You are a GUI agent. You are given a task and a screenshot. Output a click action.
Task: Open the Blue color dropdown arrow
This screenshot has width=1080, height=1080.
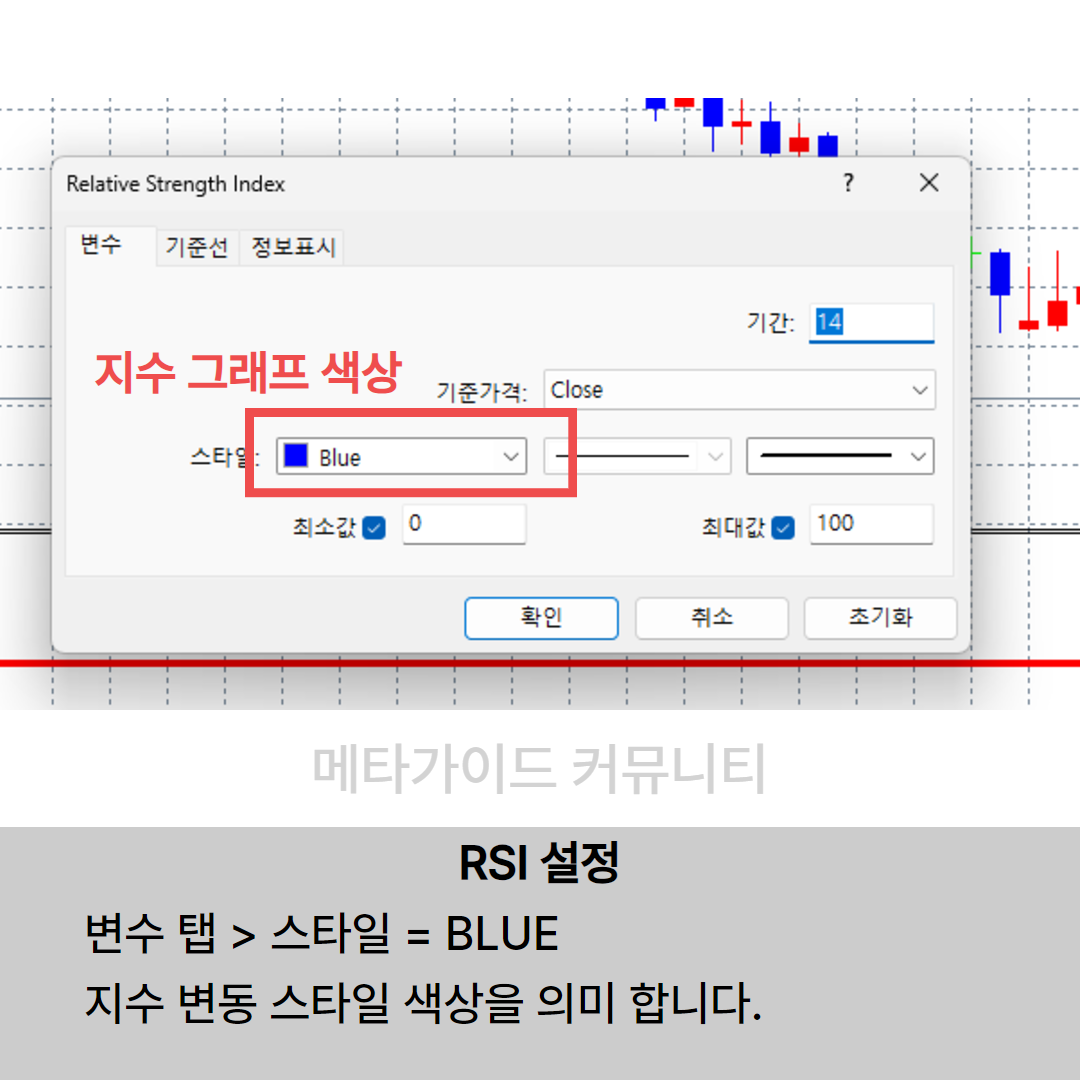511,457
